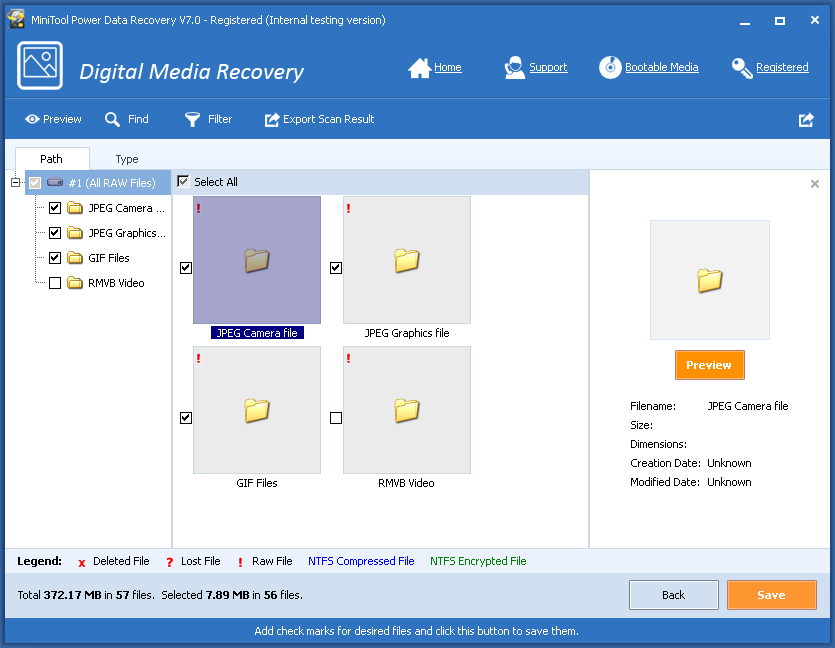The image size is (835, 648).
Task: Uncheck JPEG Graphics in the tree
Action: [x=55, y=233]
